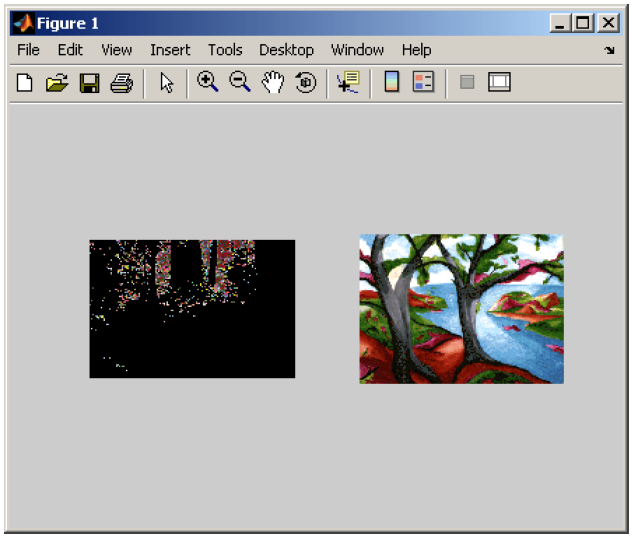Print the figure with the printer icon
Screen dimensions: 636x539
(x=122, y=83)
